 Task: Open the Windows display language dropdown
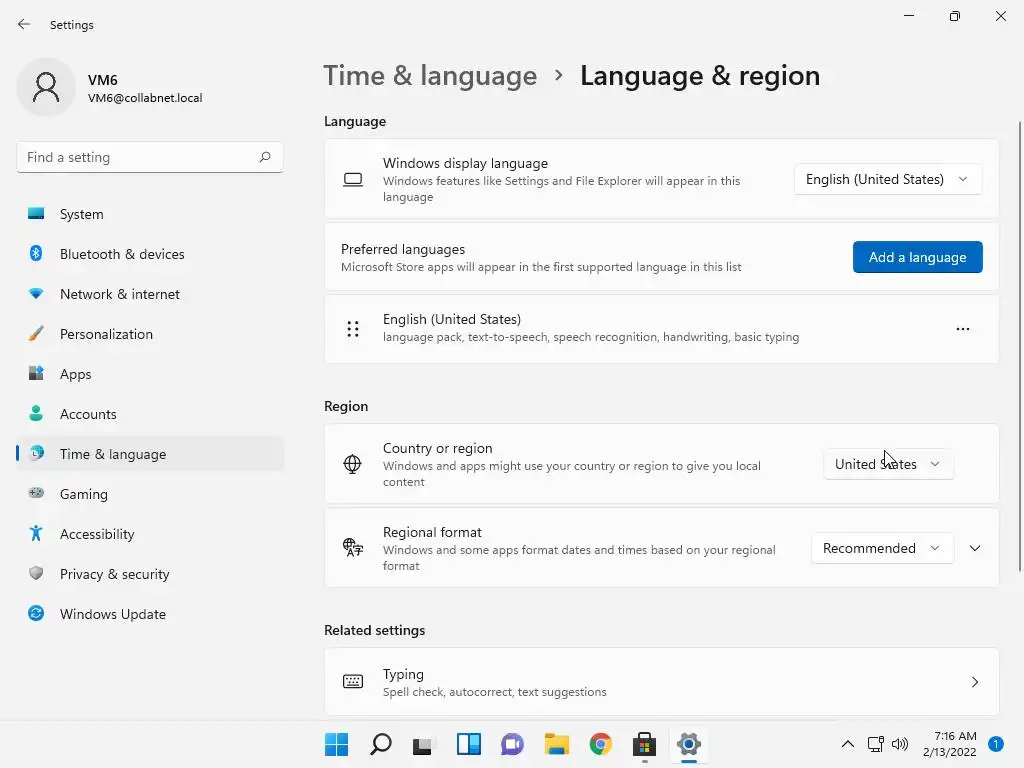coord(888,179)
